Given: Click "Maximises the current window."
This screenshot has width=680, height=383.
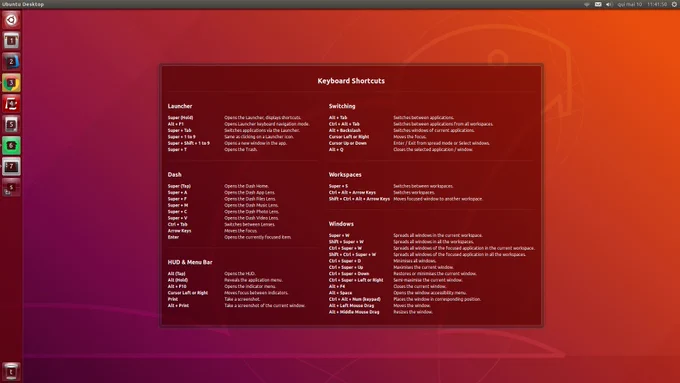Looking at the screenshot, I should (x=423, y=267).
